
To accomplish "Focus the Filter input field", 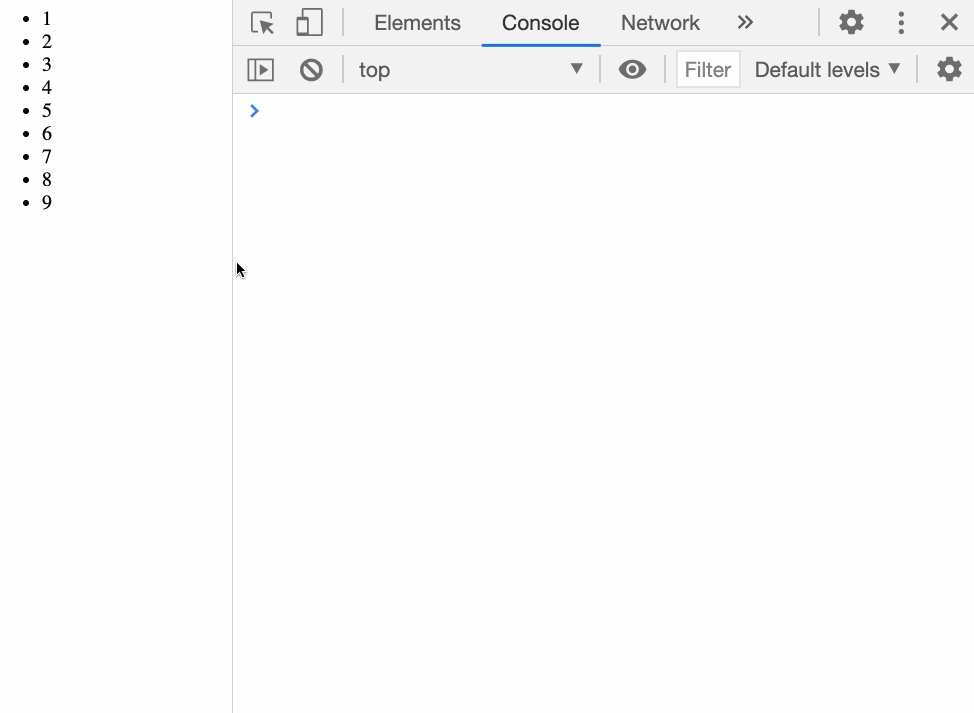I will 708,70.
